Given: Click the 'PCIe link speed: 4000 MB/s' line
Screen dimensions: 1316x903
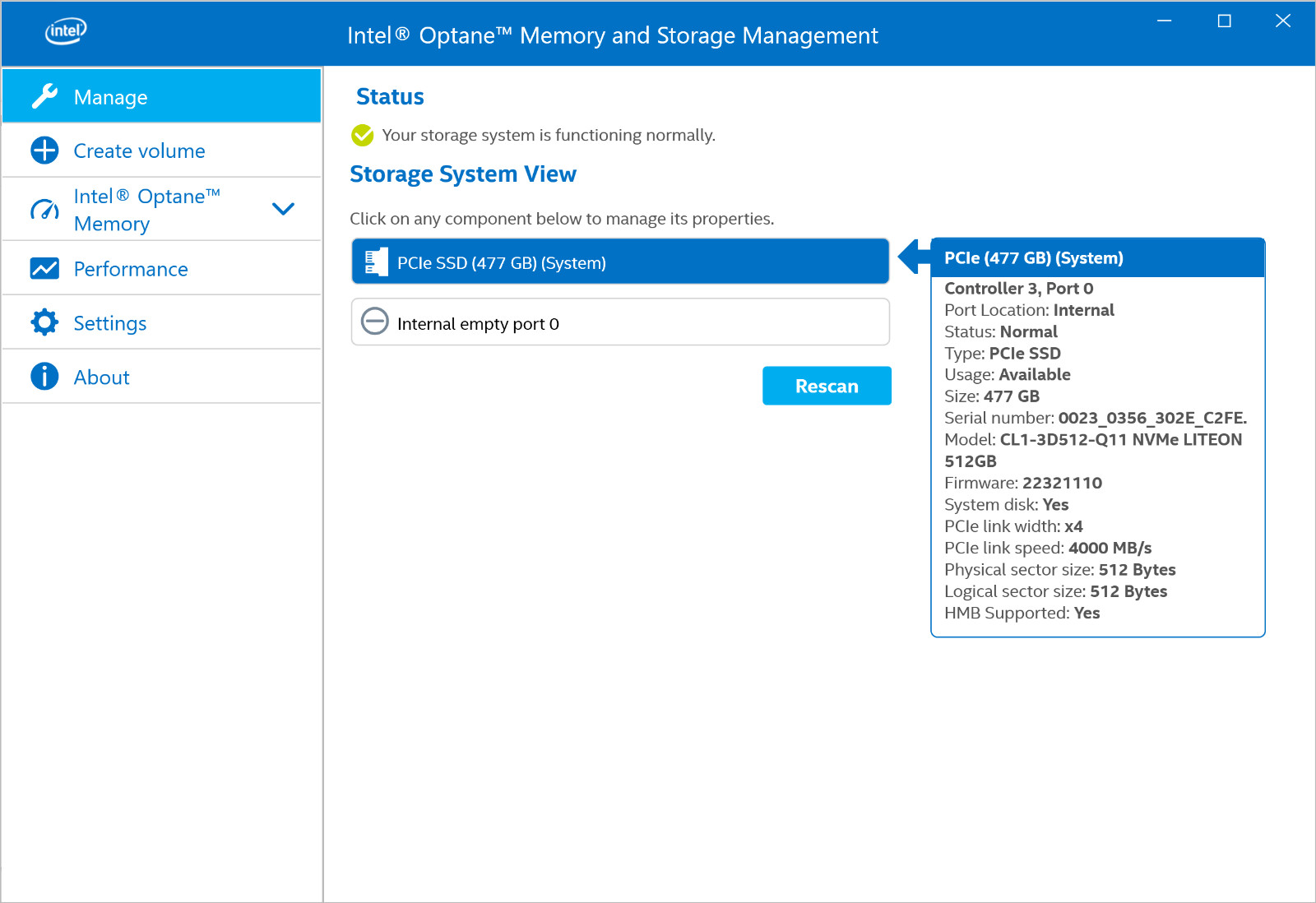Looking at the screenshot, I should pos(1048,548).
